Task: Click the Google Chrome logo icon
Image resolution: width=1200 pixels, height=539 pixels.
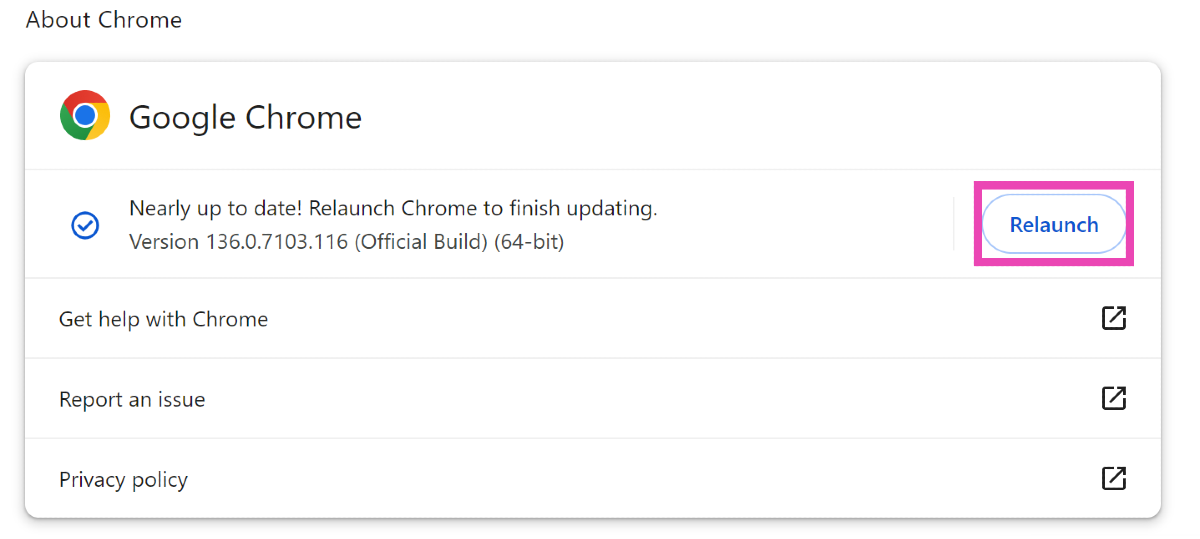Action: [x=85, y=116]
